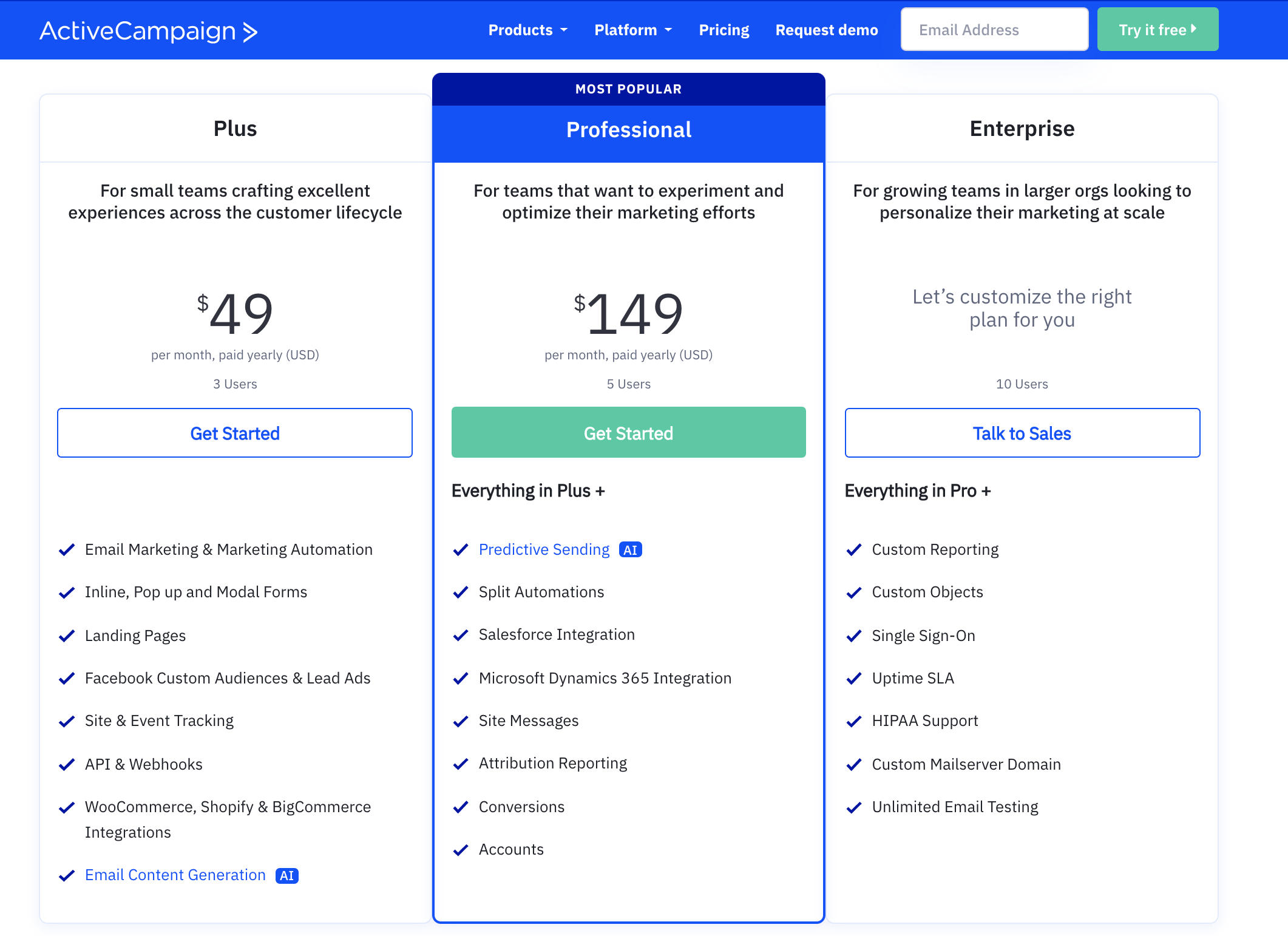Click Talk to Sales for Enterprise
Screen dimensions: 1288x936
pyautogui.click(x=1022, y=433)
